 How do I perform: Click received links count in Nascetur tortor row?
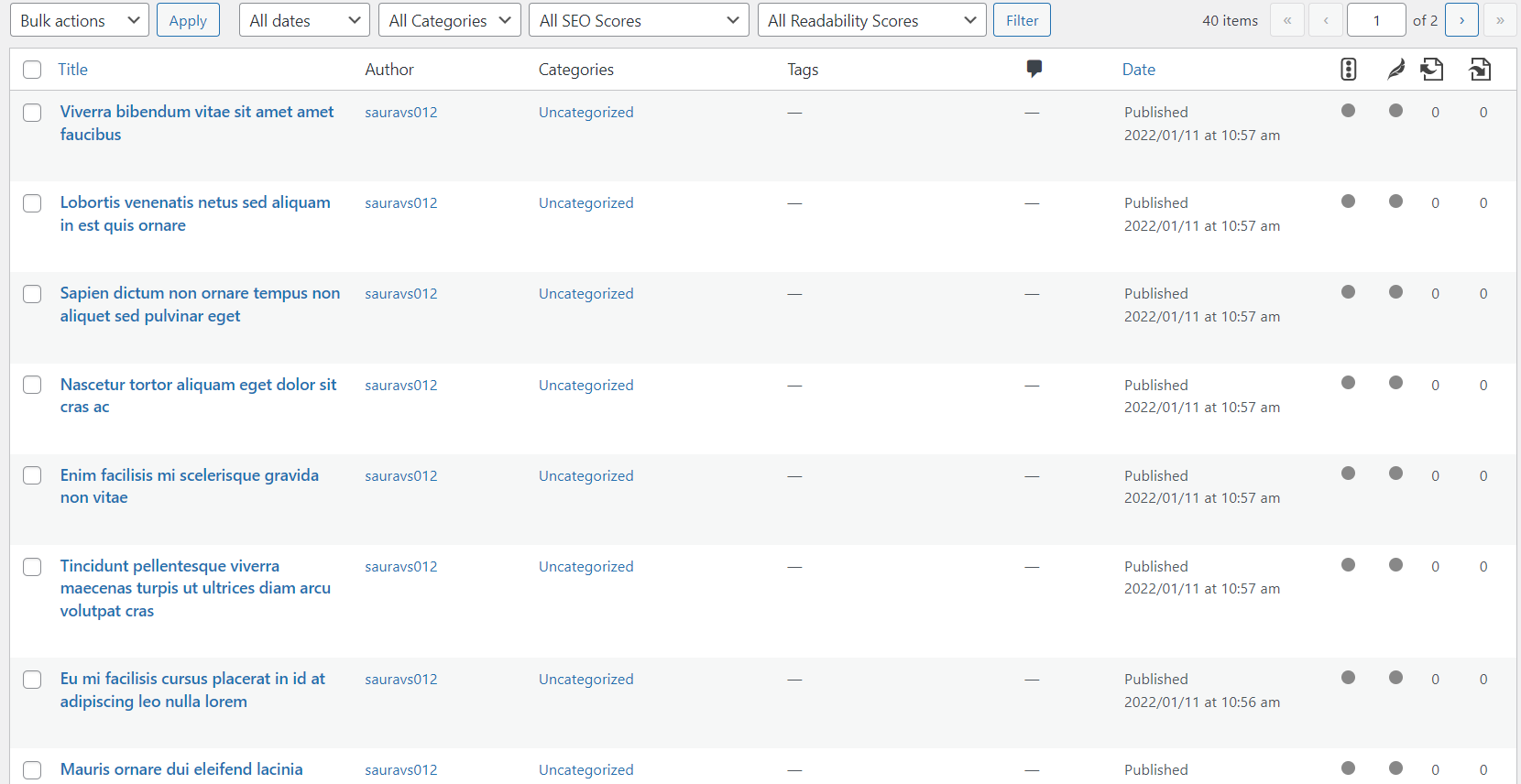click(x=1483, y=386)
